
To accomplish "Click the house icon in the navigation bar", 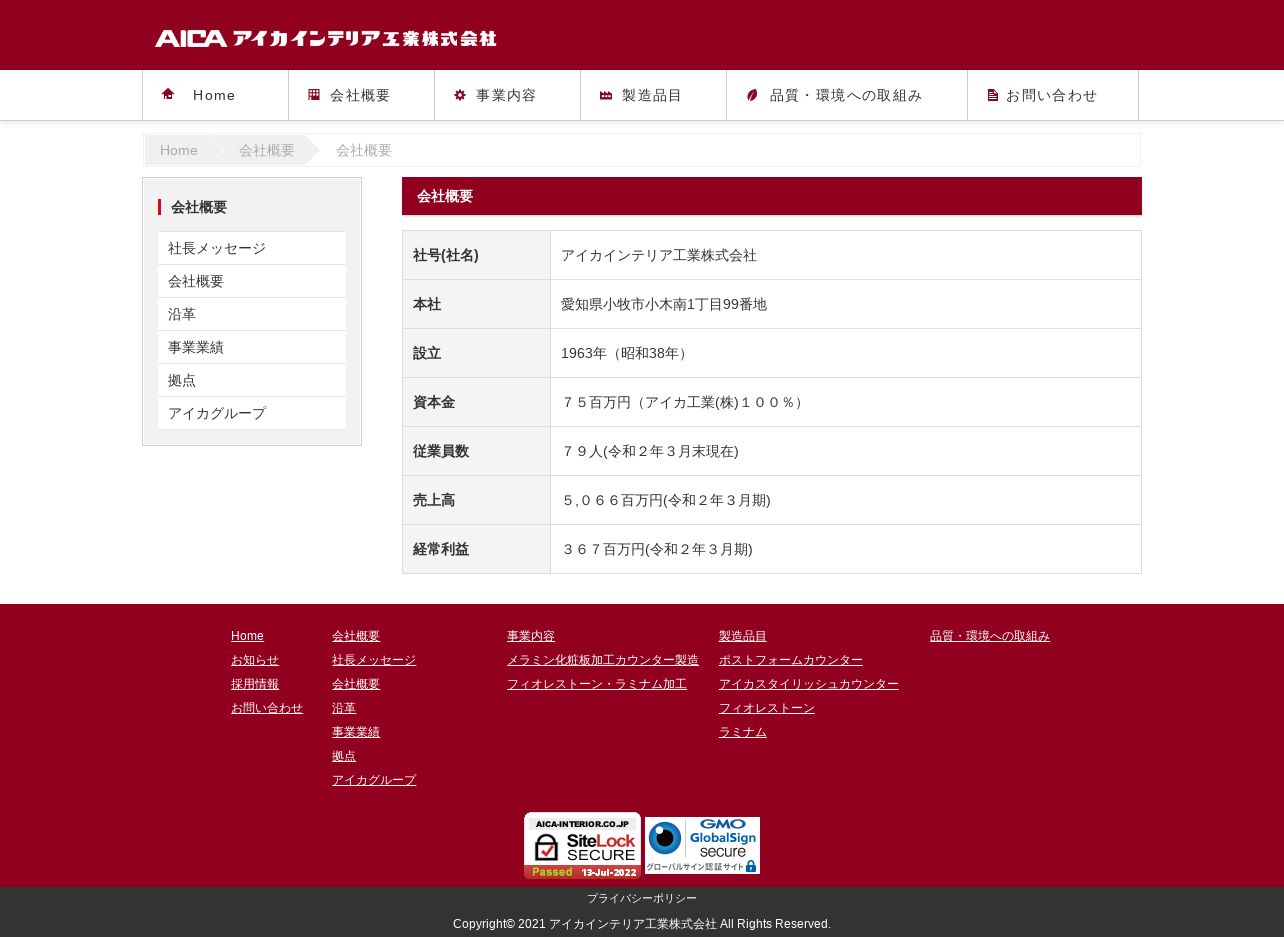I will click(168, 94).
